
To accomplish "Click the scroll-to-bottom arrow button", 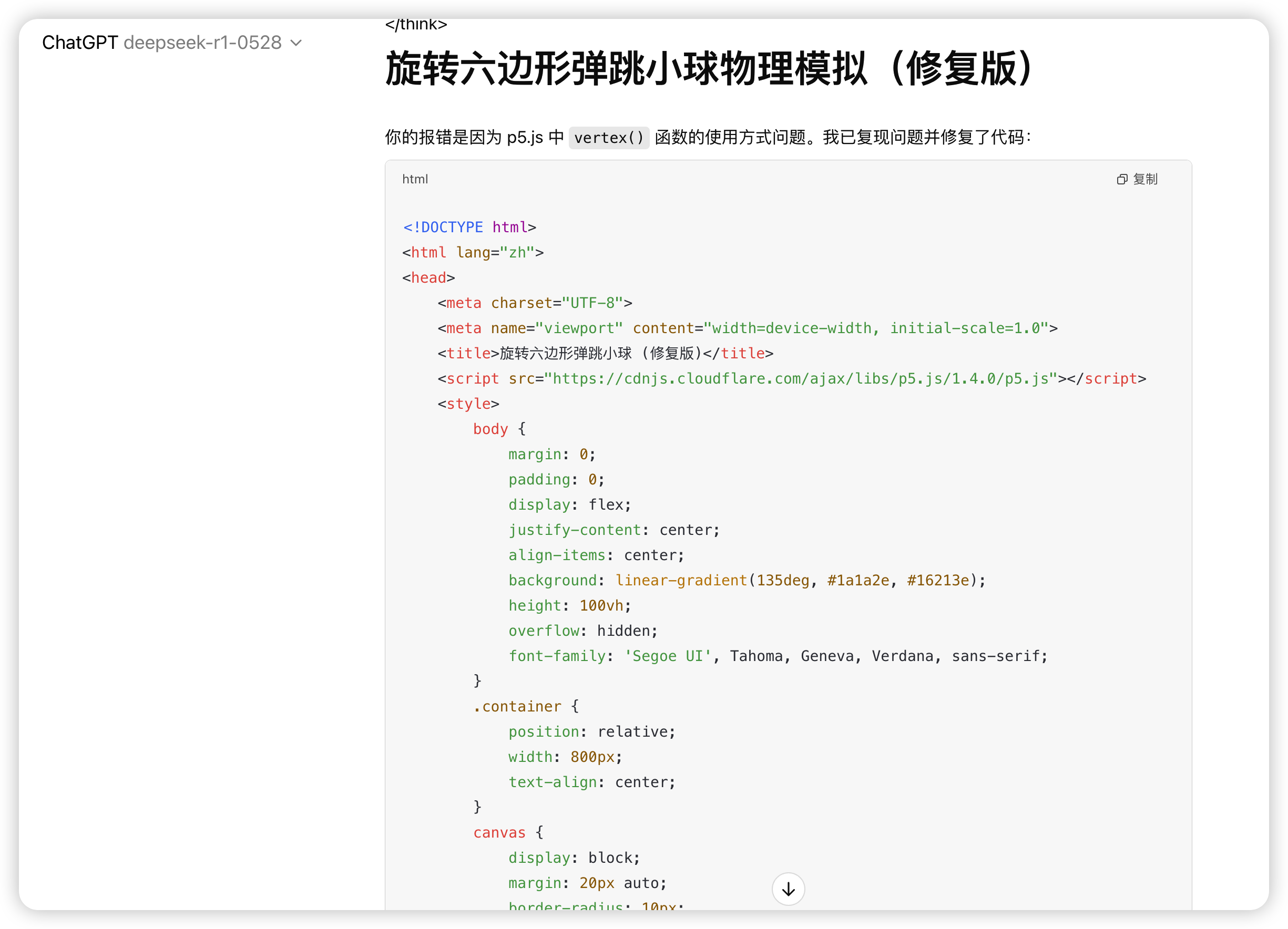I will pos(788,889).
